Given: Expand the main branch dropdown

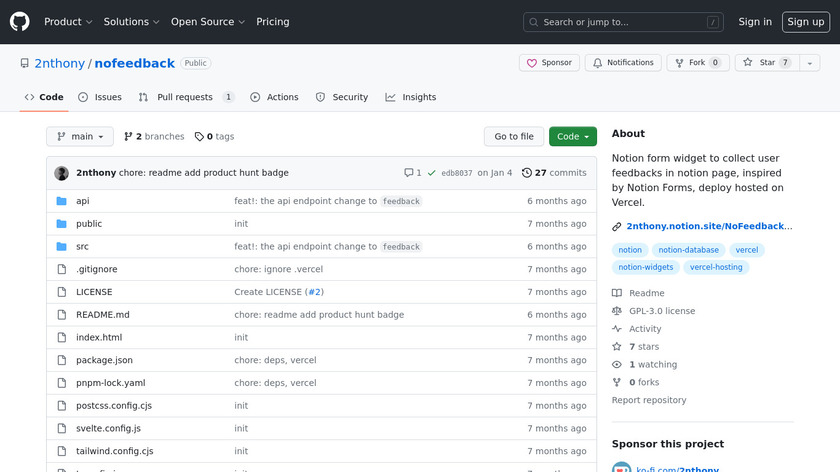Looking at the screenshot, I should click(80, 137).
